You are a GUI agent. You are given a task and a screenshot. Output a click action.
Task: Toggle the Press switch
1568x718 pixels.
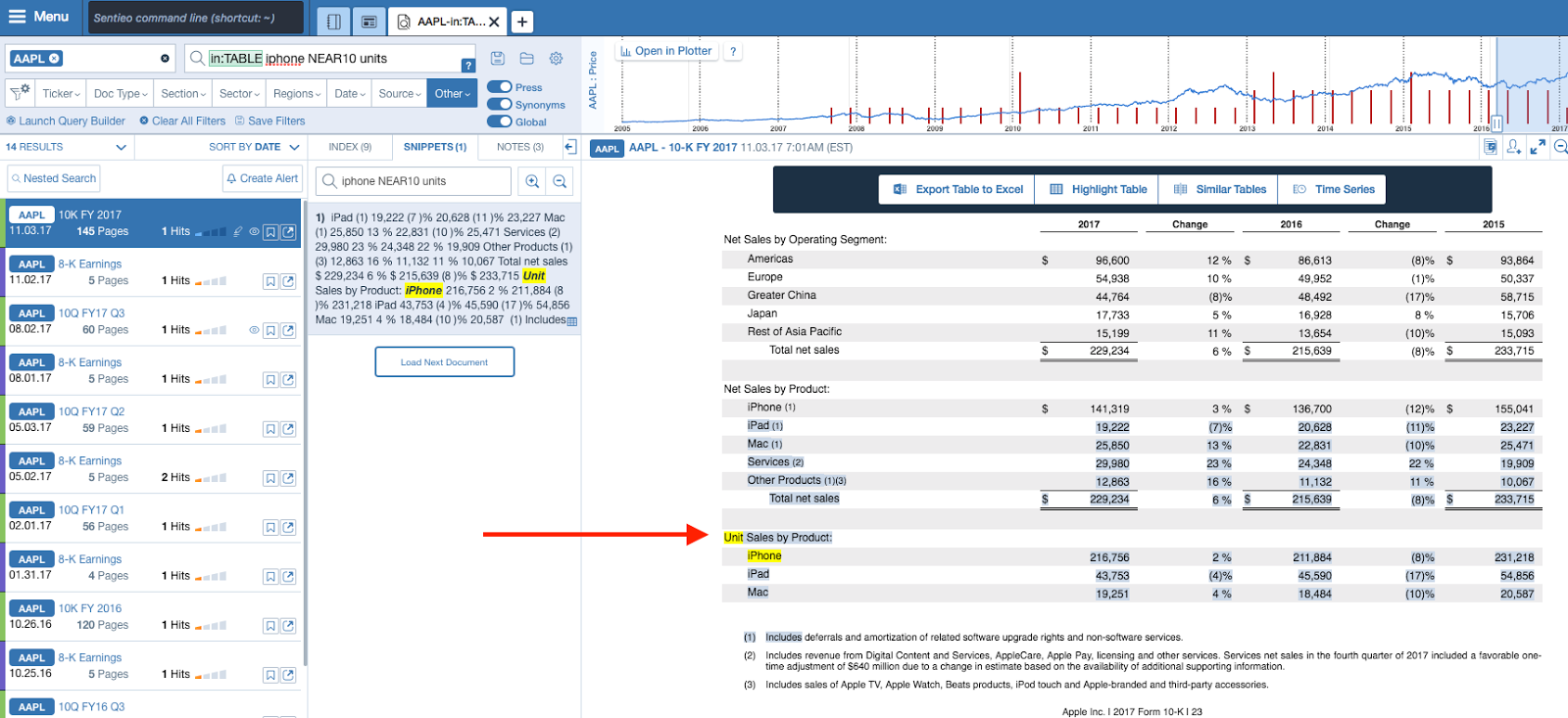(500, 87)
